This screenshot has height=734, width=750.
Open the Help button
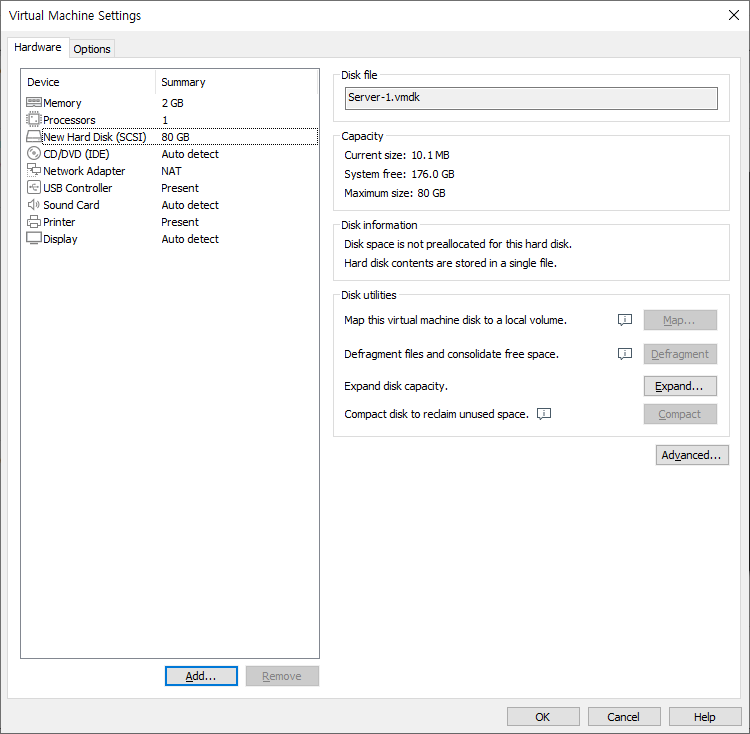[x=705, y=717]
